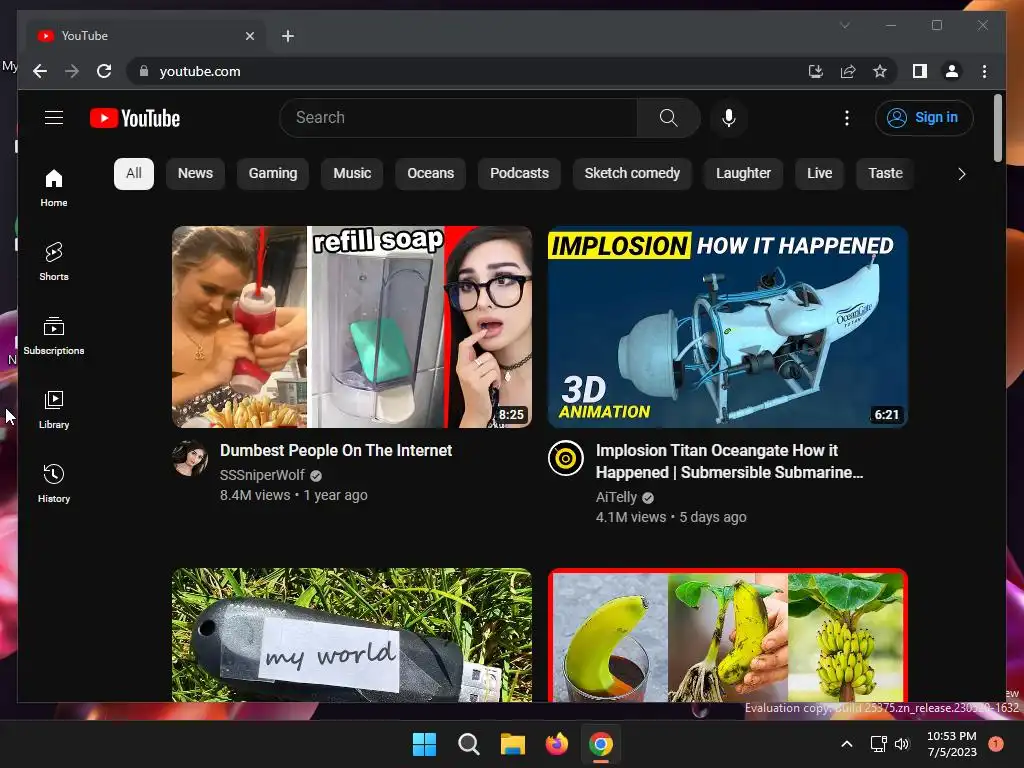The width and height of the screenshot is (1024, 768).
Task: Select the Taste filter chip
Action: (885, 174)
